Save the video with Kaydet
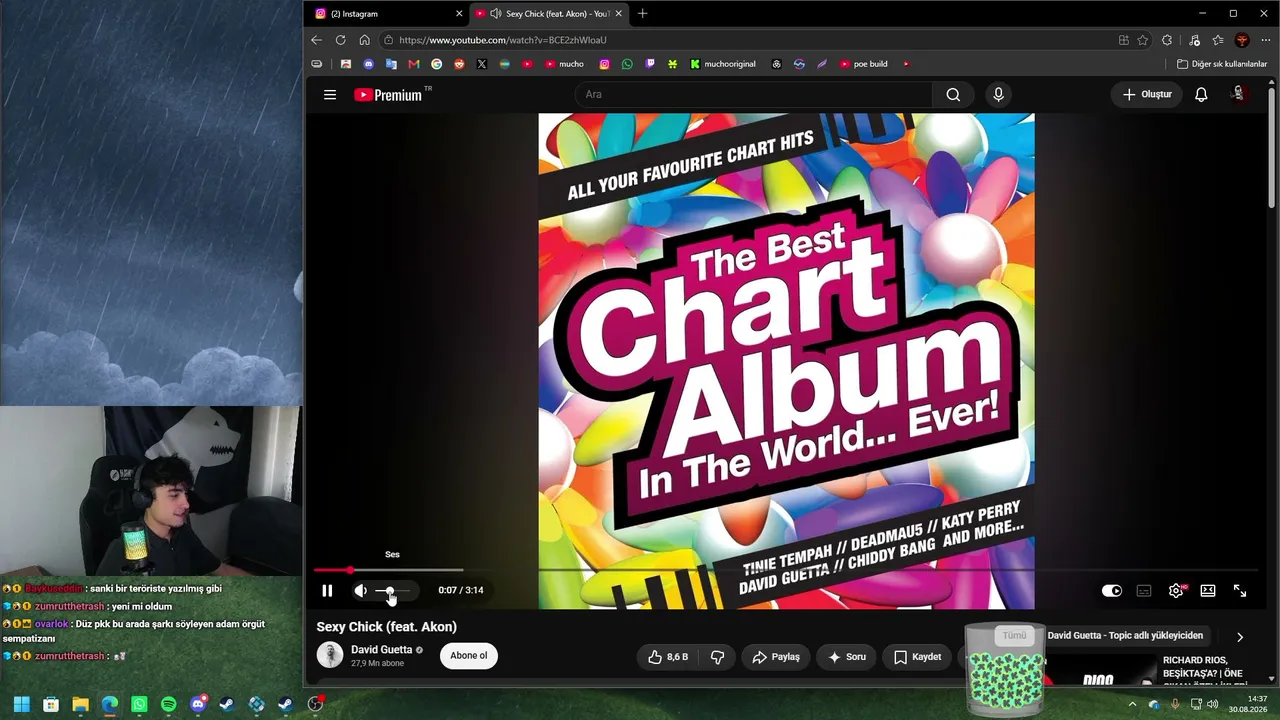 (x=917, y=657)
